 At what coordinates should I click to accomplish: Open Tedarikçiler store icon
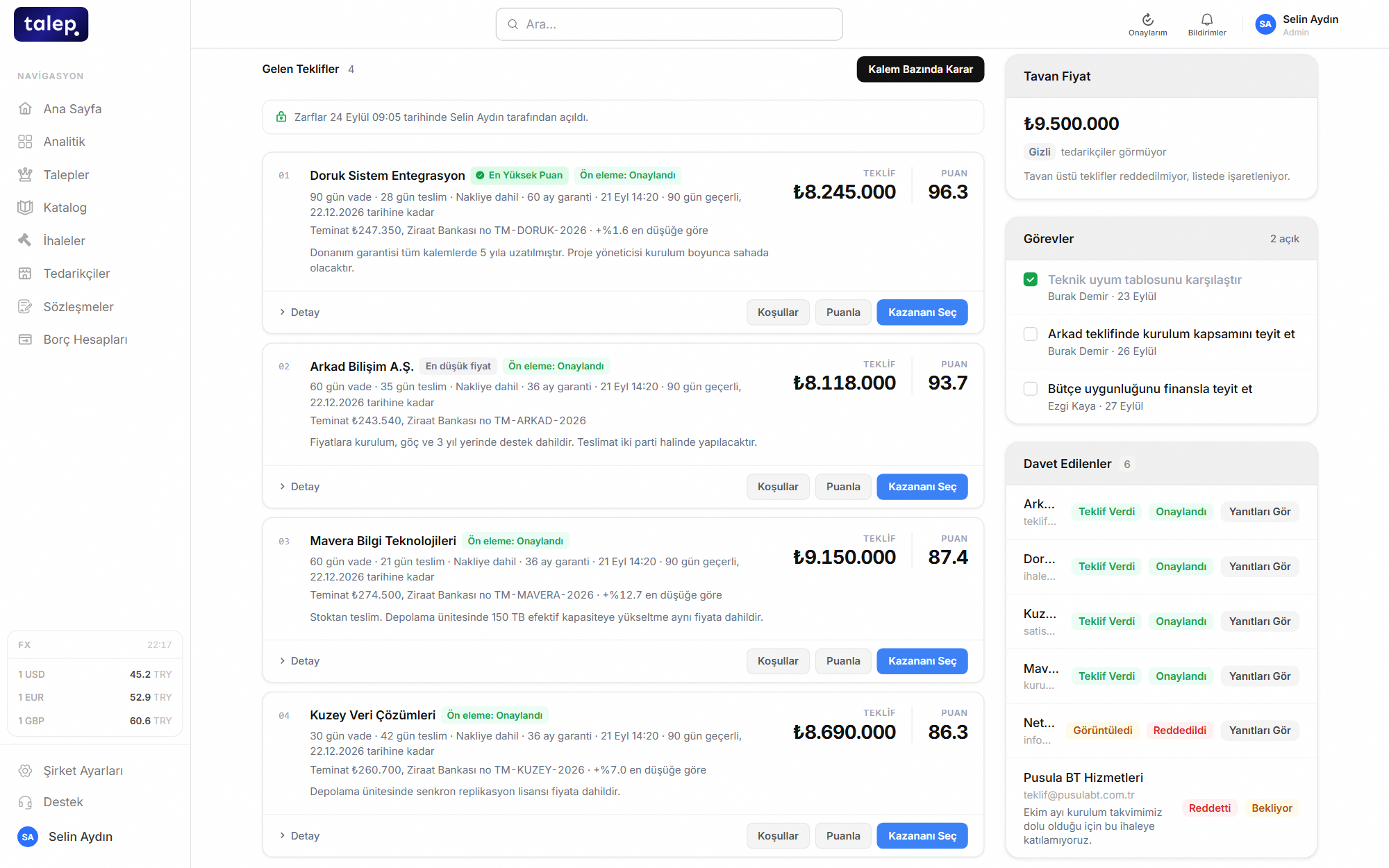25,273
